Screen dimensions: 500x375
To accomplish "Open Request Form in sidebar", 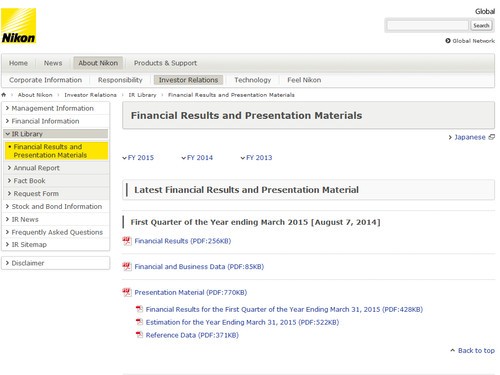I will click(x=57, y=193).
